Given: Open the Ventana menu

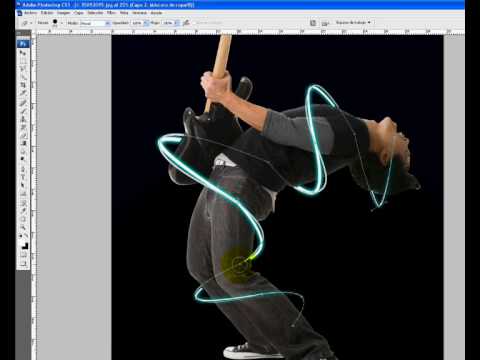Looking at the screenshot, I should pos(139,13).
